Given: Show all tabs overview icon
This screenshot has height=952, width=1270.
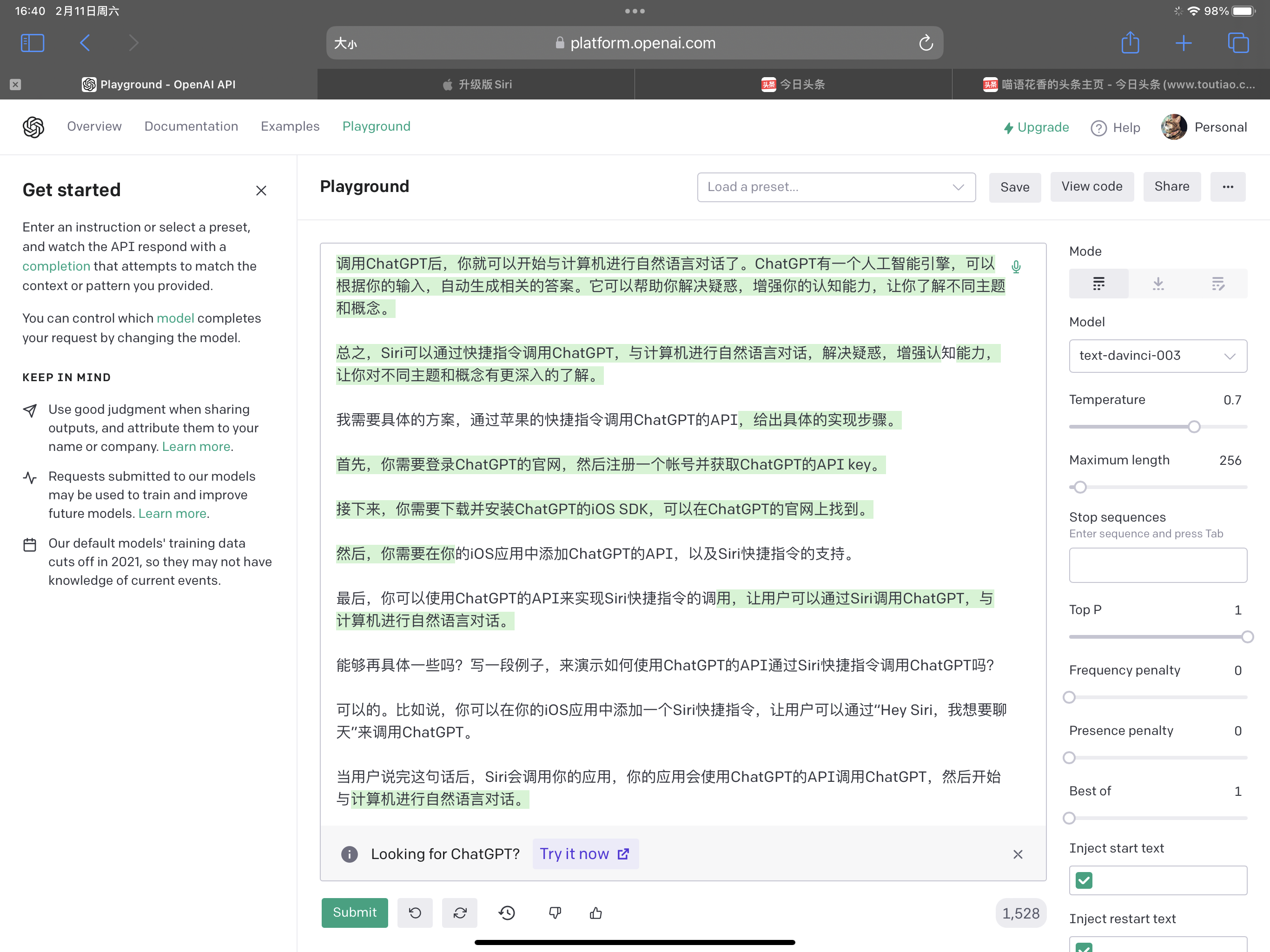Looking at the screenshot, I should (x=1238, y=43).
